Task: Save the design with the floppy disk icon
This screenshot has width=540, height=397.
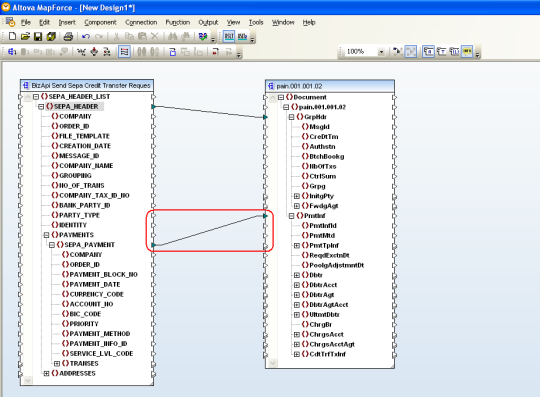Action: point(38,36)
